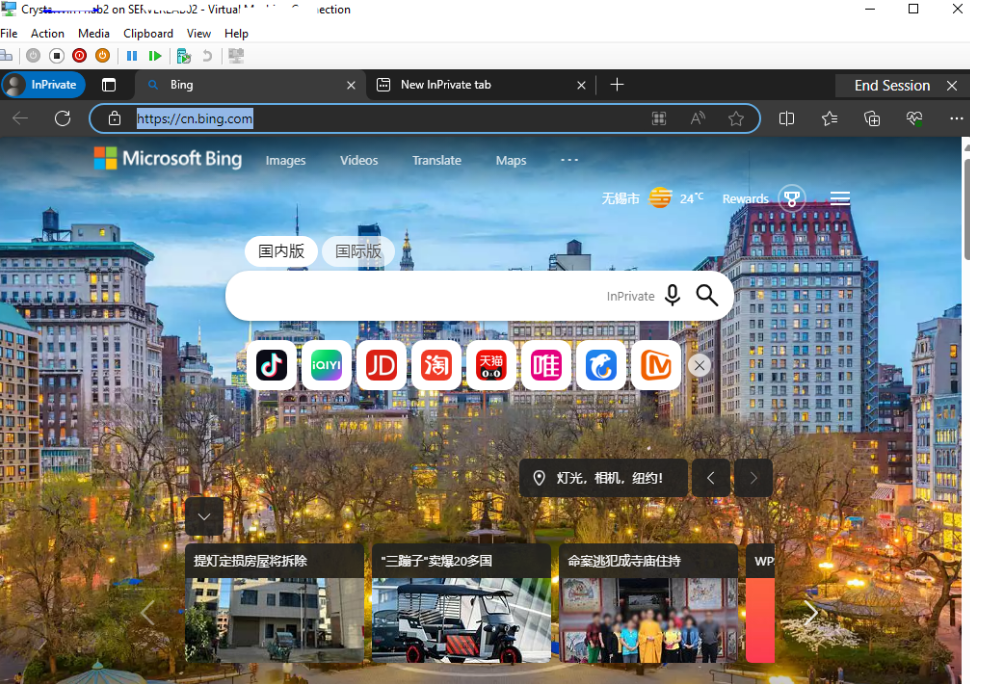
Task: Open the Bing Videos link
Action: [x=359, y=160]
